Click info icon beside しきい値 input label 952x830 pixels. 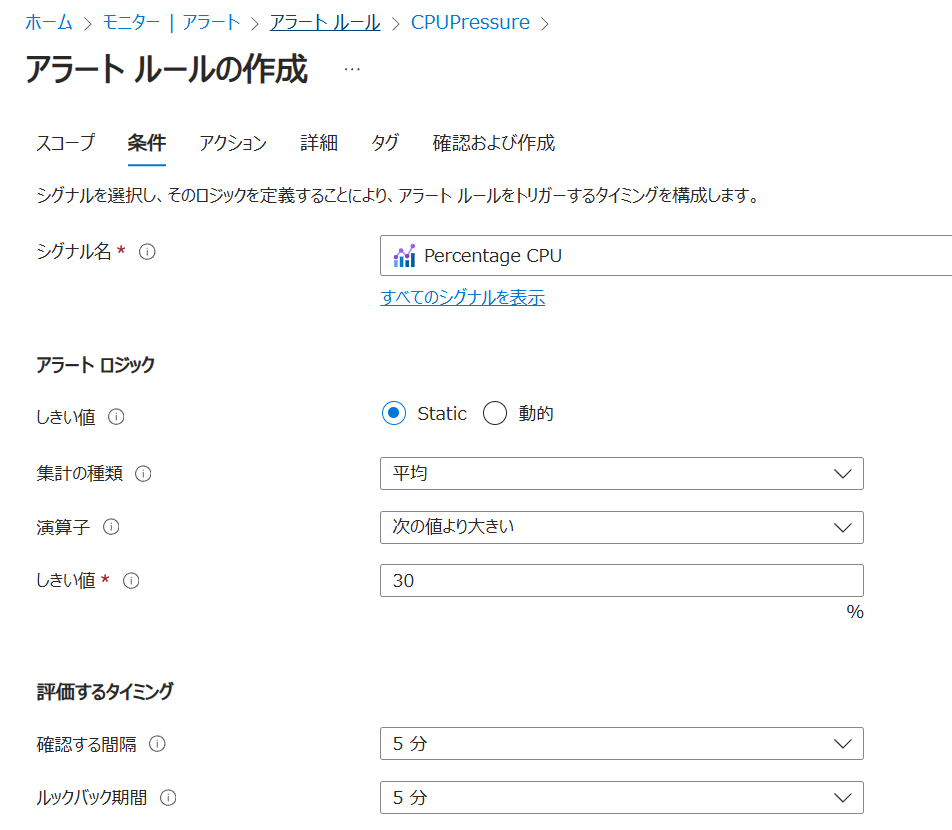[x=131, y=581]
